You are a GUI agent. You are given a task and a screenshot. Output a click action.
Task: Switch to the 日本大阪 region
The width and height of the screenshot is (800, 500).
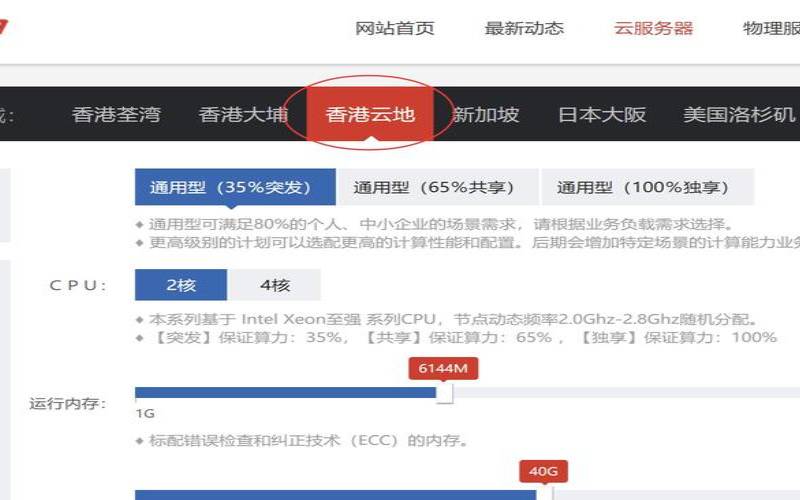click(x=602, y=114)
